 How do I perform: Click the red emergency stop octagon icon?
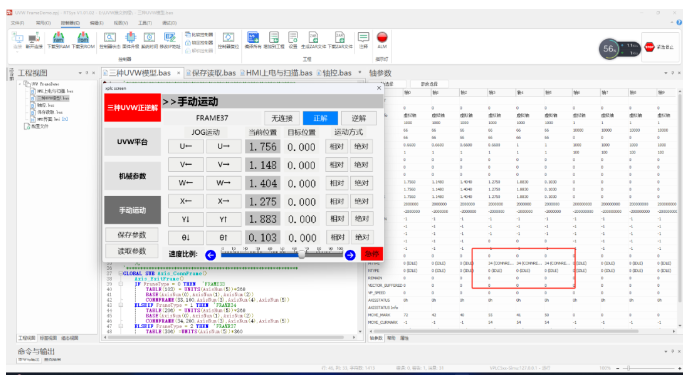point(650,47)
